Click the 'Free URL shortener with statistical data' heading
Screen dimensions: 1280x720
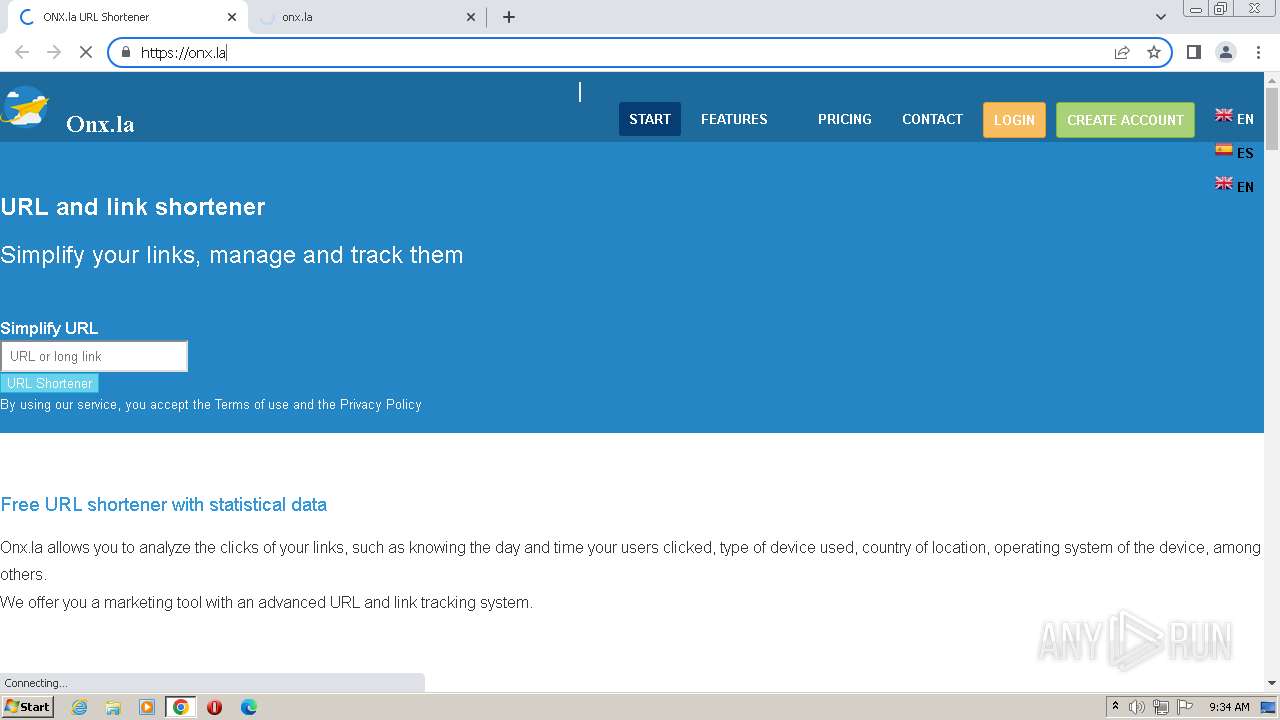pyautogui.click(x=163, y=505)
